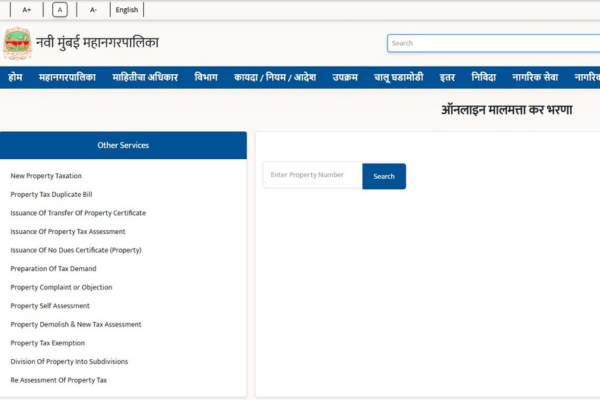Click the Enter Property Number field

(312, 176)
